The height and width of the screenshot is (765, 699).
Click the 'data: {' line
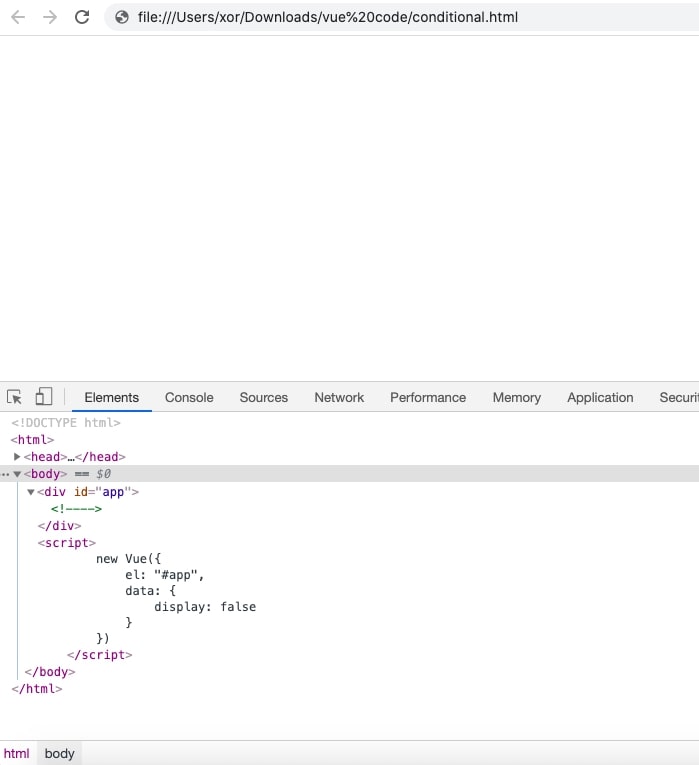pos(150,591)
